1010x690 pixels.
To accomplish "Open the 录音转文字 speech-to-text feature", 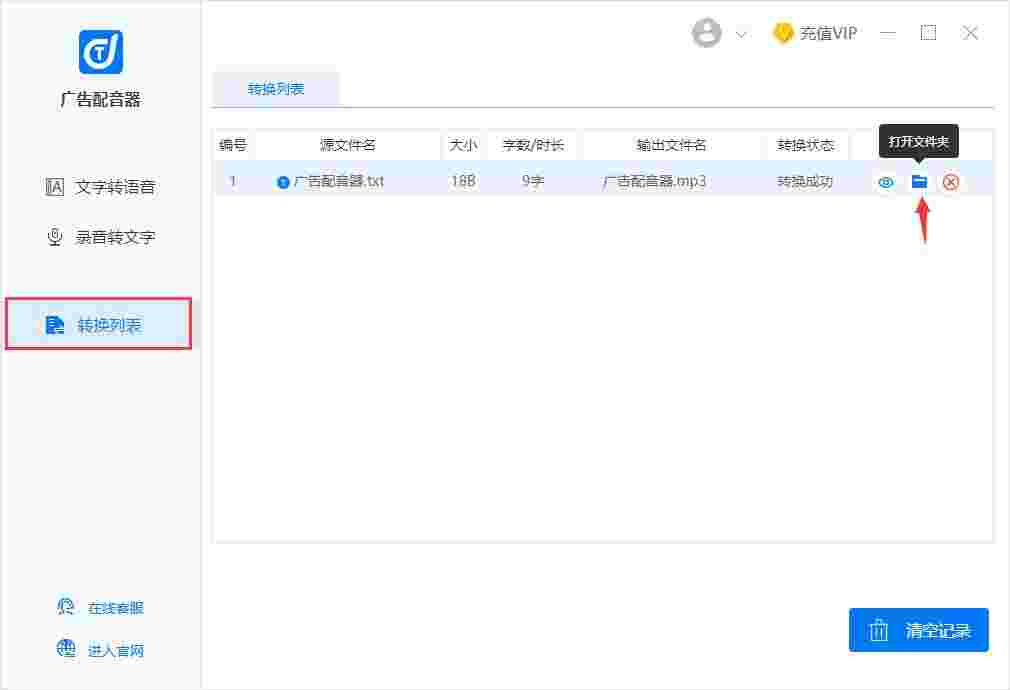I will (100, 237).
